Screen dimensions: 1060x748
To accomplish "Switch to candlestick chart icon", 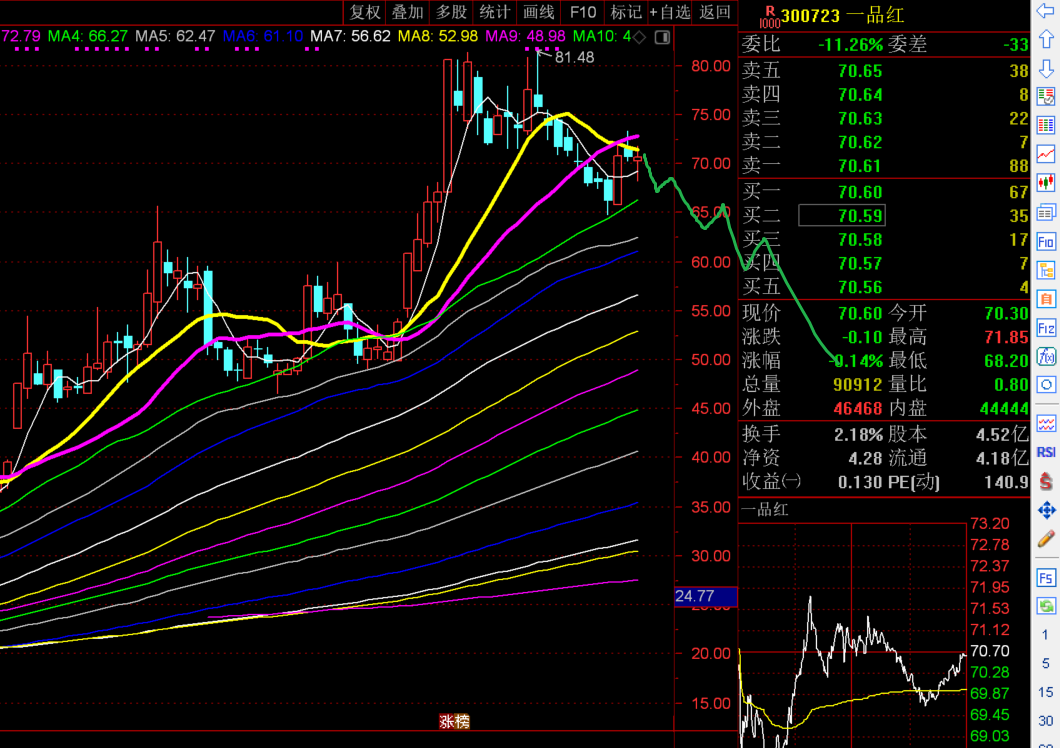I will pyautogui.click(x=1046, y=183).
